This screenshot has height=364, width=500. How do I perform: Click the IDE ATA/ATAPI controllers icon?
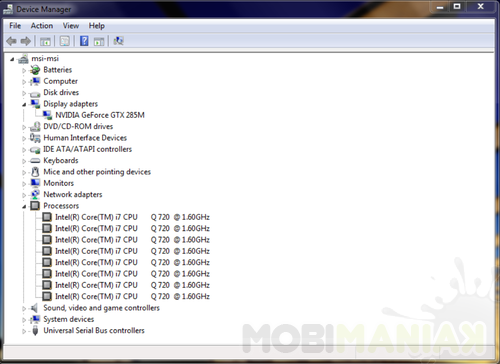coord(35,150)
